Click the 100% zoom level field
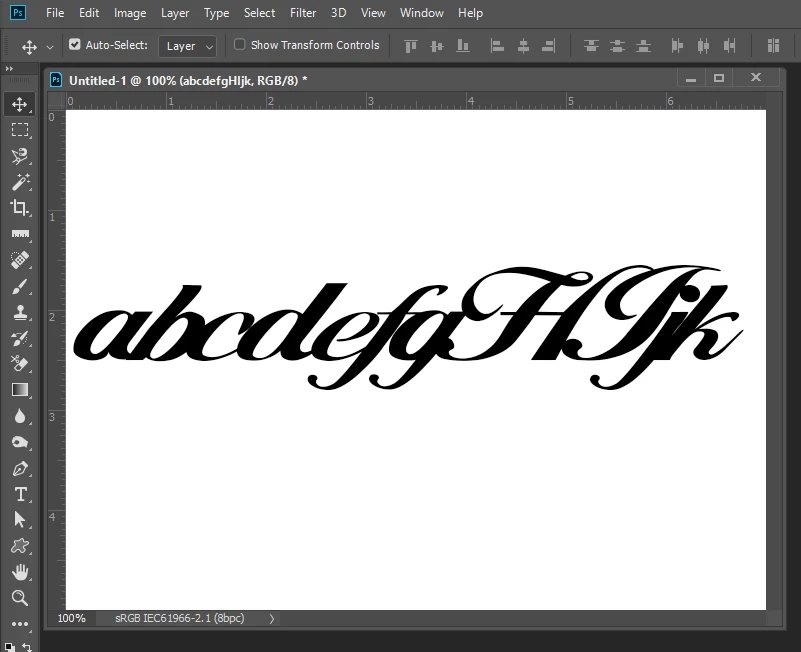 72,618
